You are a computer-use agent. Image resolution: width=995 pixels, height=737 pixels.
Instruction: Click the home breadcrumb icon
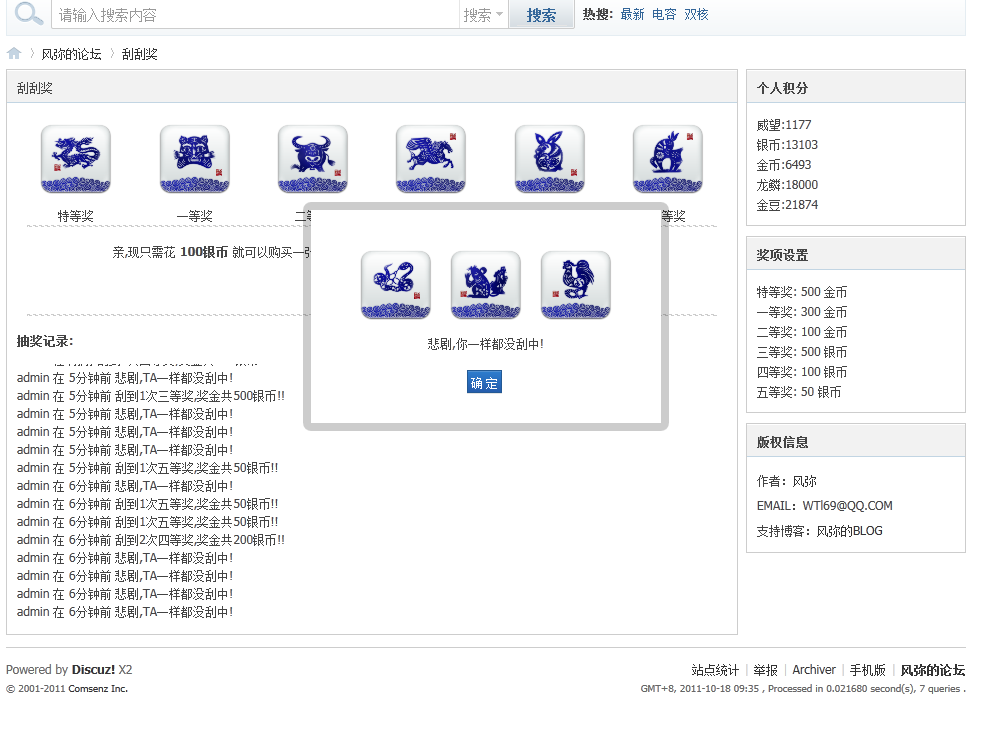tap(14, 53)
